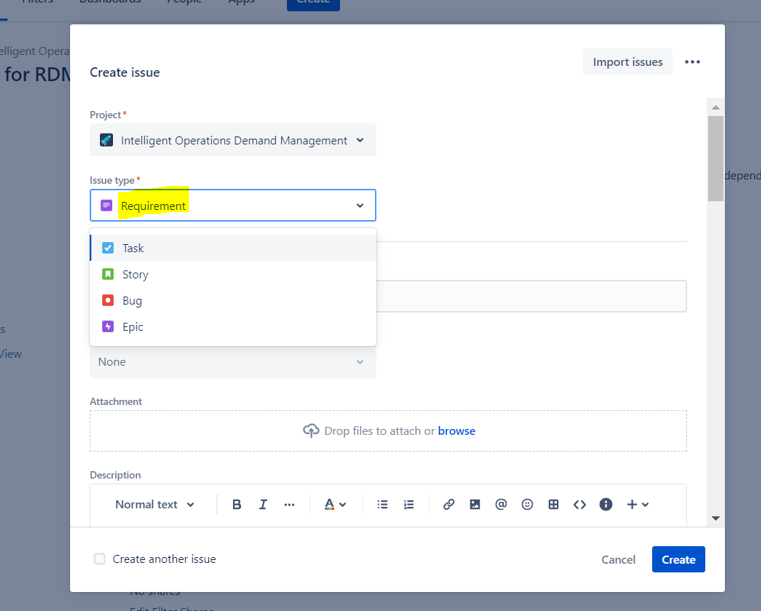Viewport: 761px width, 611px height.
Task: Insert a code snippet
Action: pos(579,505)
